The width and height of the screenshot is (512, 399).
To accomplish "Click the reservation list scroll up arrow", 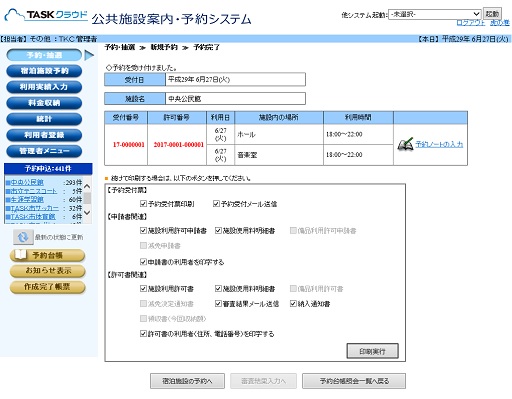I will point(87,186).
